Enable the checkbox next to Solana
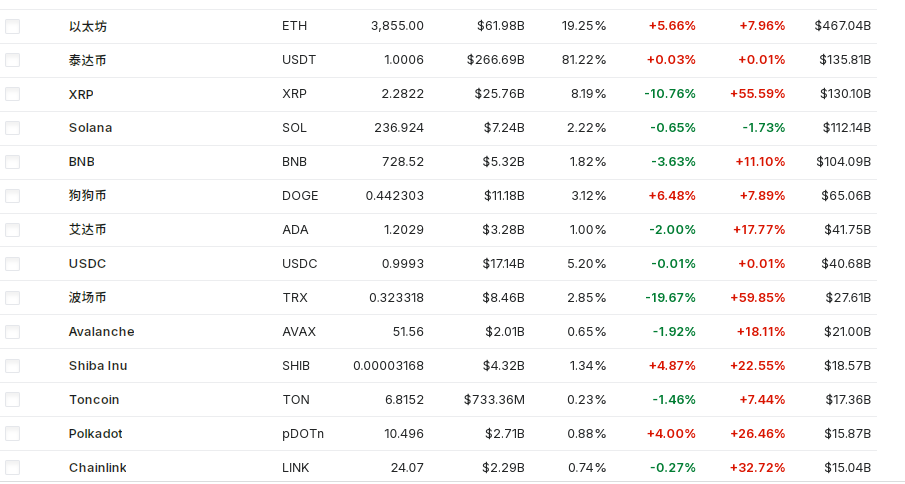The height and width of the screenshot is (484, 905). coord(12,128)
